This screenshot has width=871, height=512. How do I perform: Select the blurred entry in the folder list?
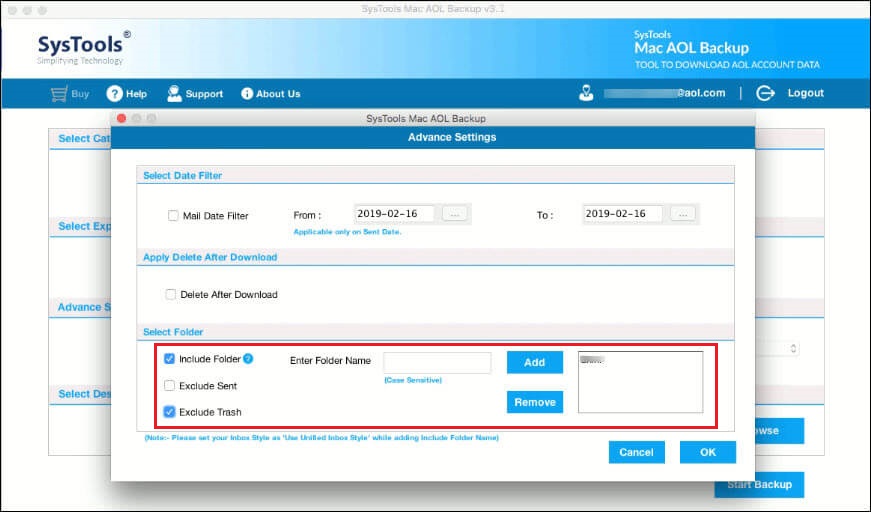tap(592, 360)
